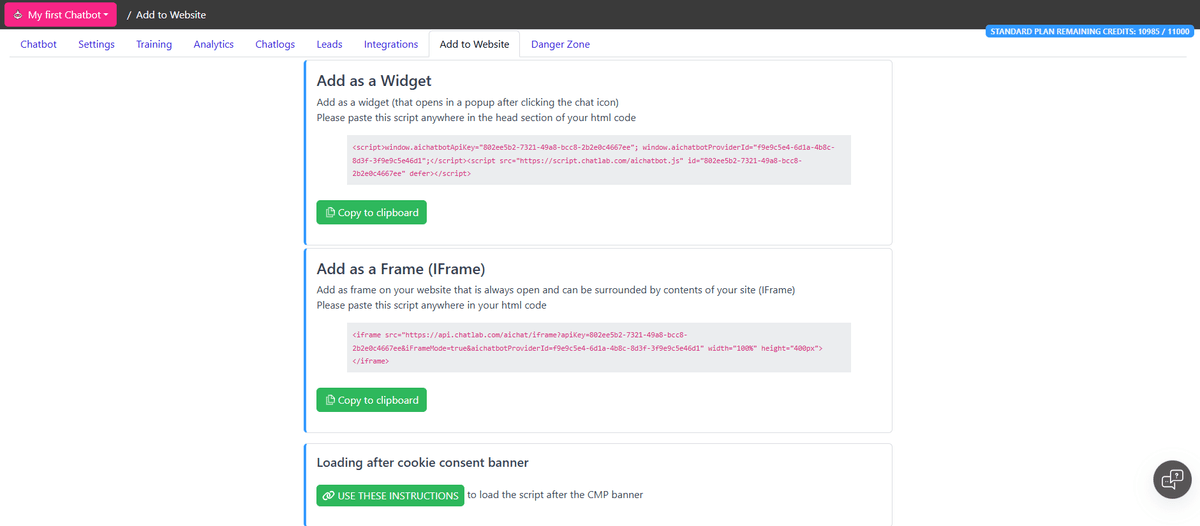Screen dimensions: 1200x526
Task: Click the USE THESE INSTRUCTIONS button
Action: click(390, 496)
